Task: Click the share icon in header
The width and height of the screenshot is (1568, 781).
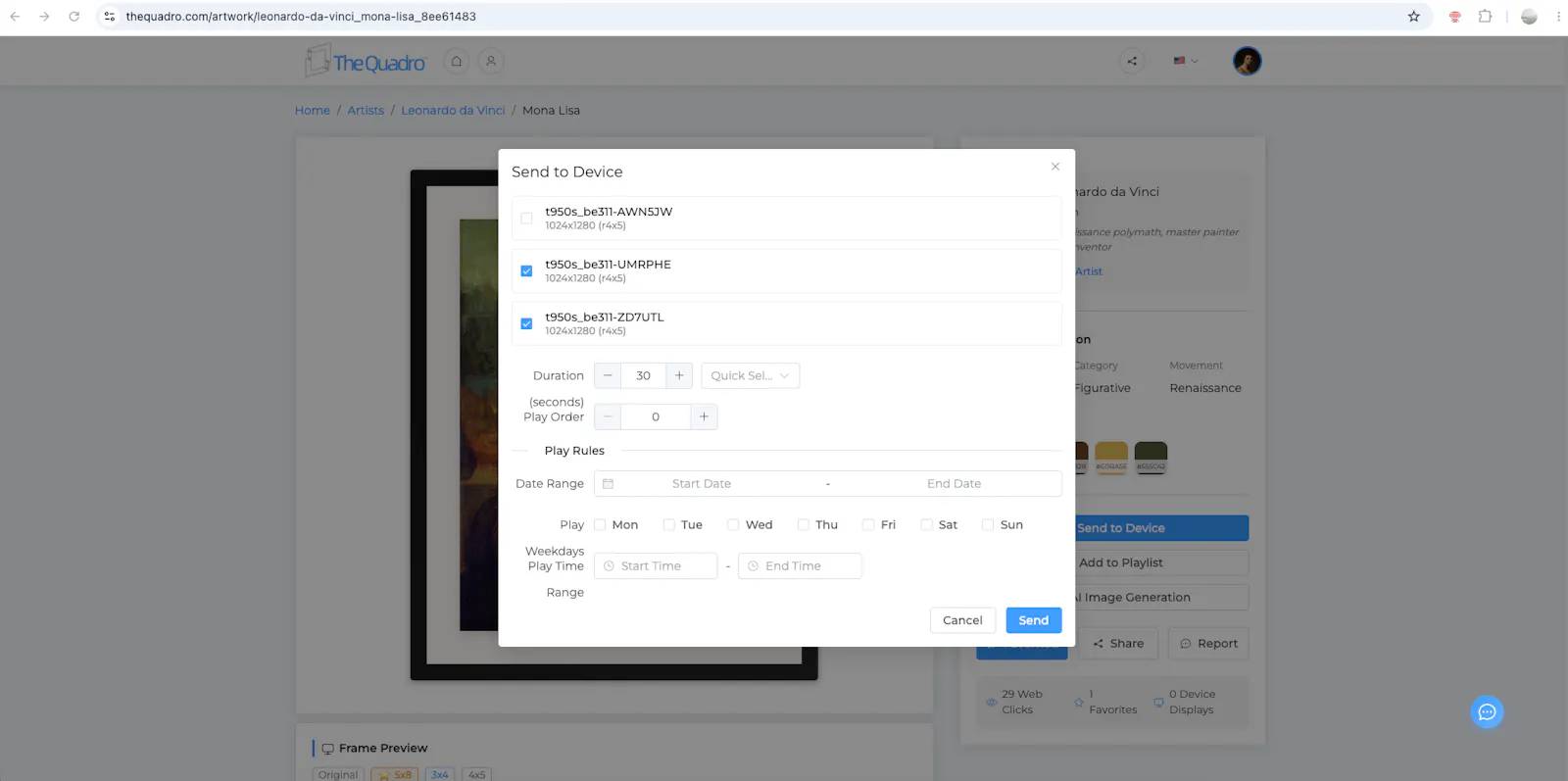Action: point(1132,61)
